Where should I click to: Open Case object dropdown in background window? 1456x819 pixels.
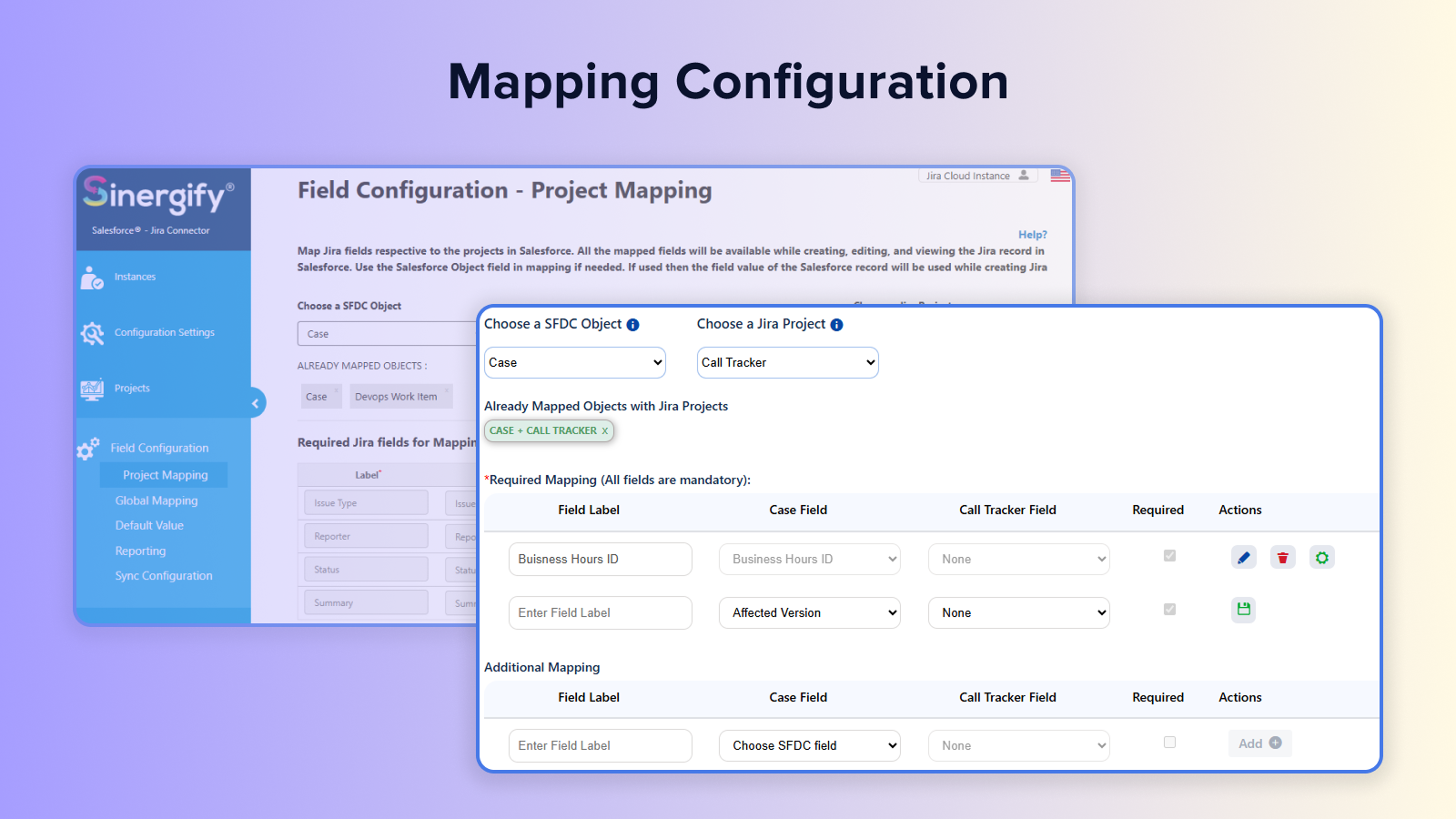[x=388, y=334]
